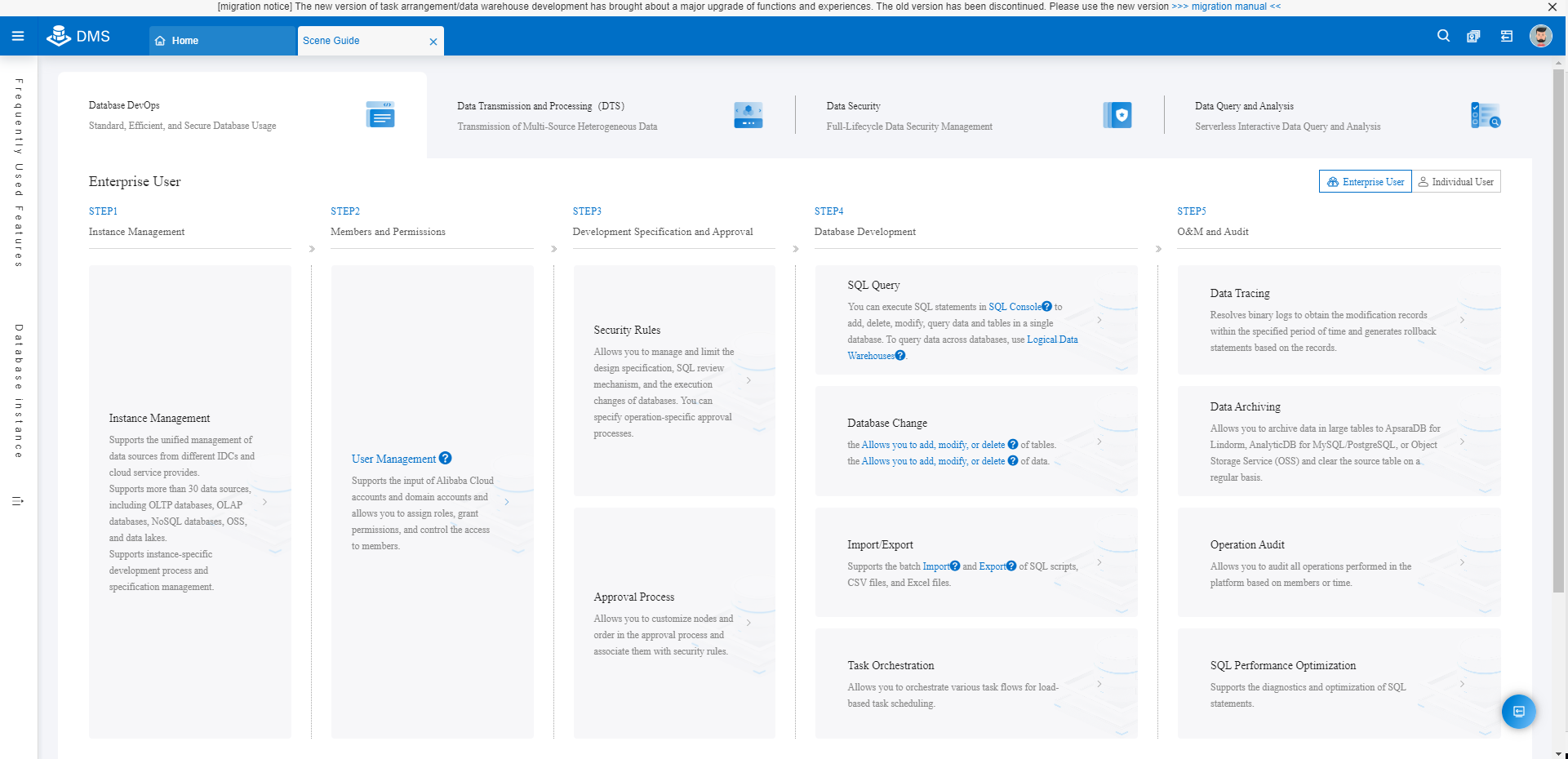
Task: Click the DMS logo in the header
Action: coord(78,36)
